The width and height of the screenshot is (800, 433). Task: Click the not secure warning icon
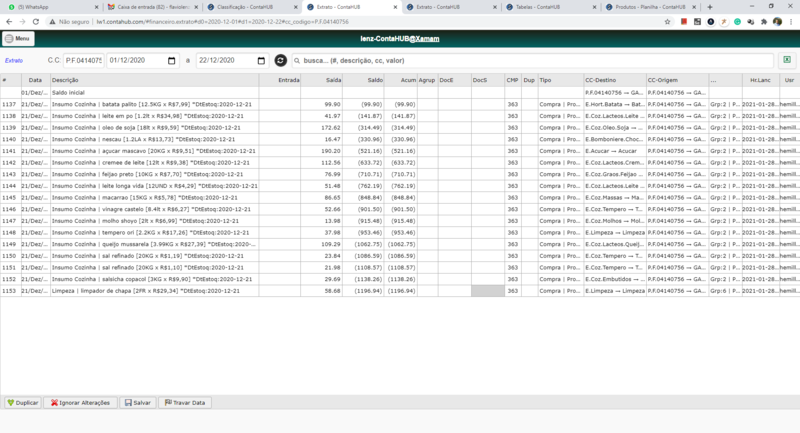(52, 22)
